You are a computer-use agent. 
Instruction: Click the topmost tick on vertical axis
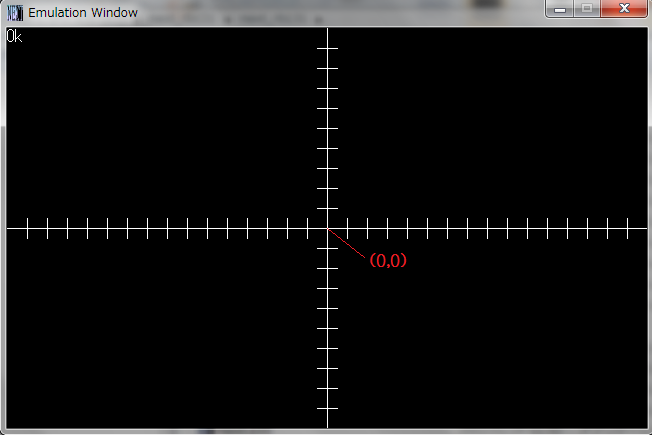[328, 48]
